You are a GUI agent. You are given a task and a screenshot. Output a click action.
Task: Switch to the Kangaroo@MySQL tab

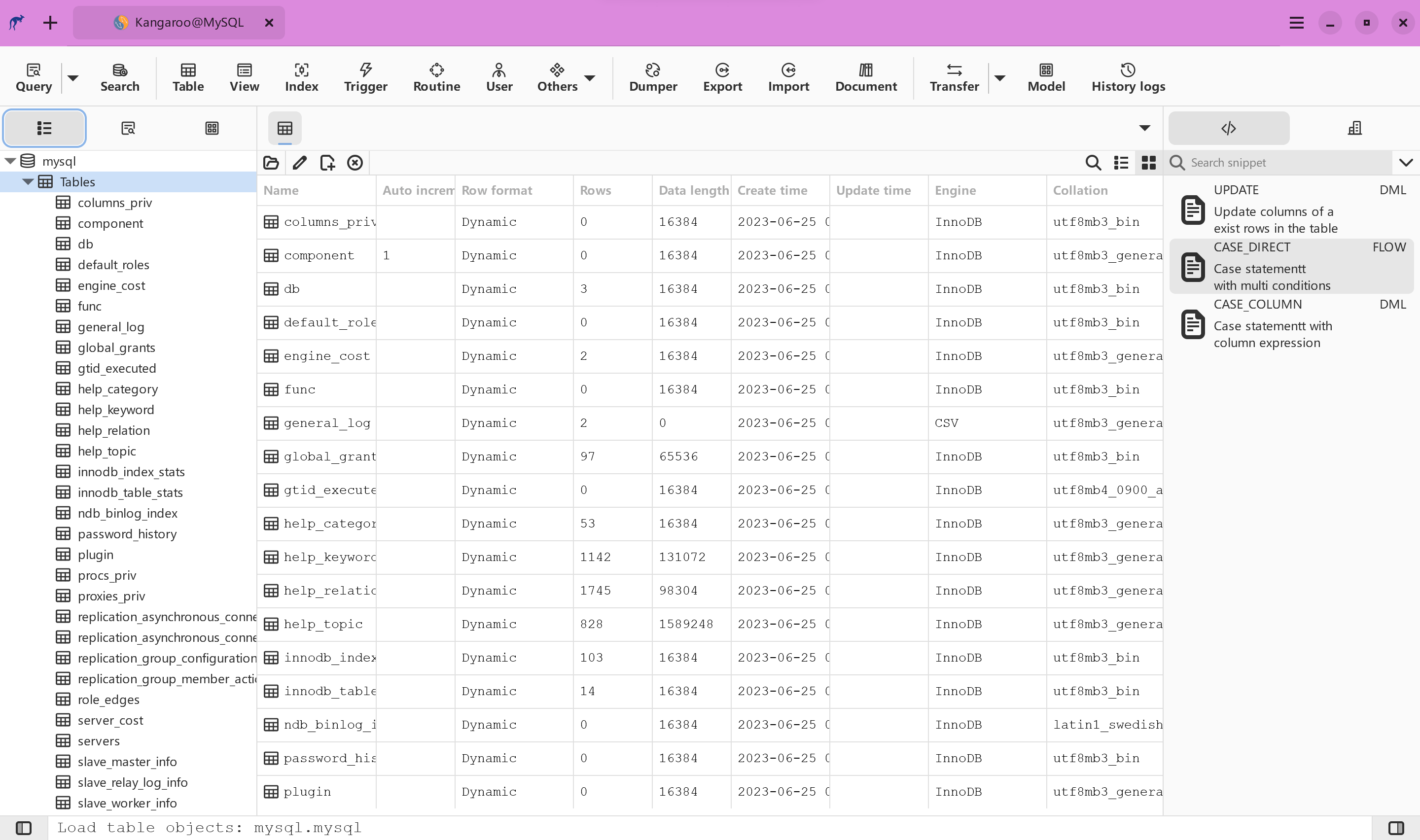[179, 23]
